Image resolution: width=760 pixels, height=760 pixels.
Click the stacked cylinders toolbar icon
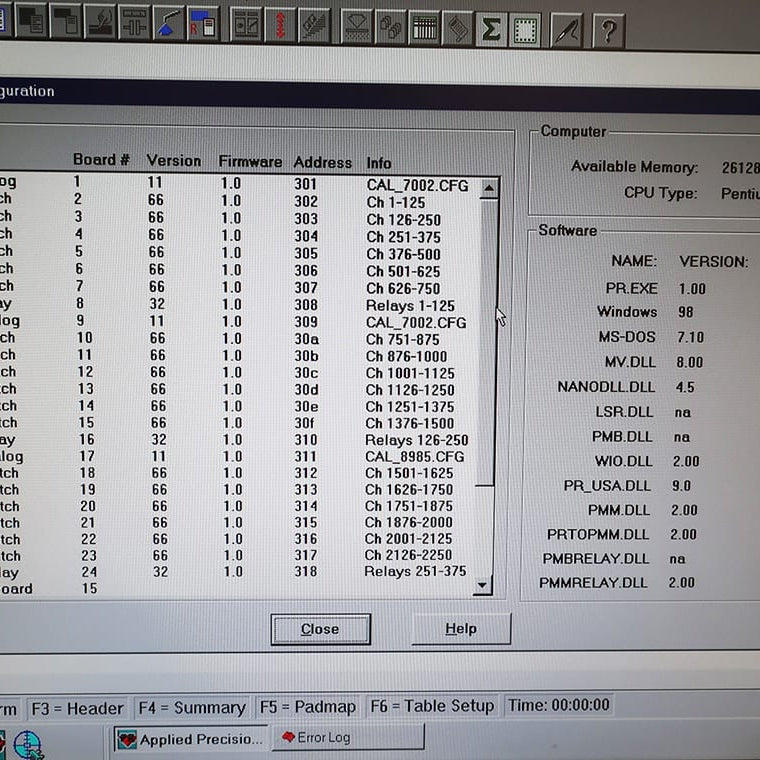tap(391, 27)
